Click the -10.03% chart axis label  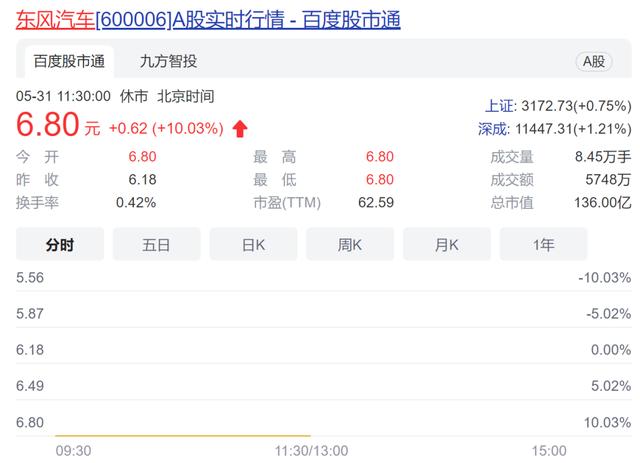605,278
